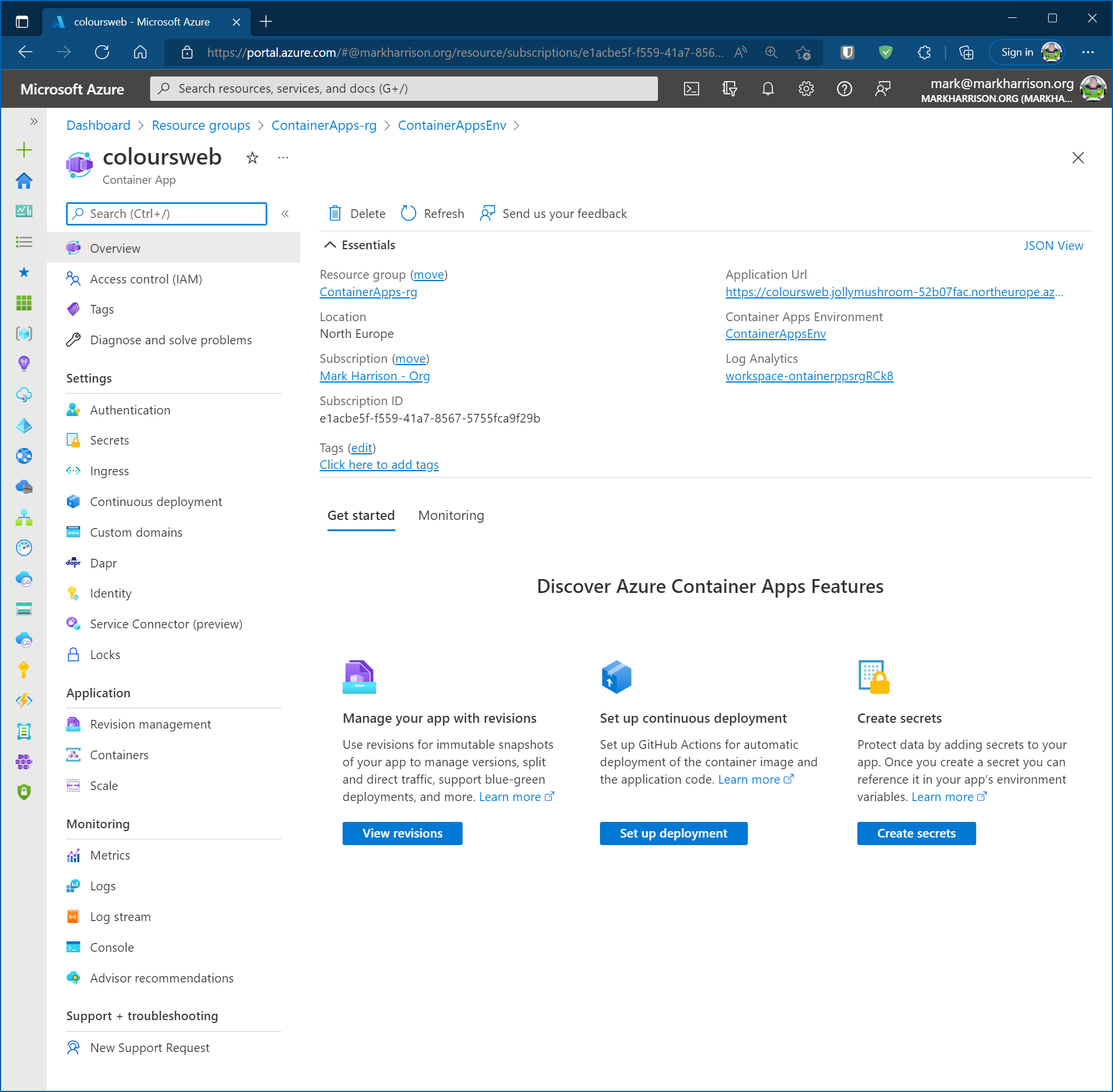Click the help question mark icon
The height and width of the screenshot is (1092, 1113).
pyautogui.click(x=844, y=89)
